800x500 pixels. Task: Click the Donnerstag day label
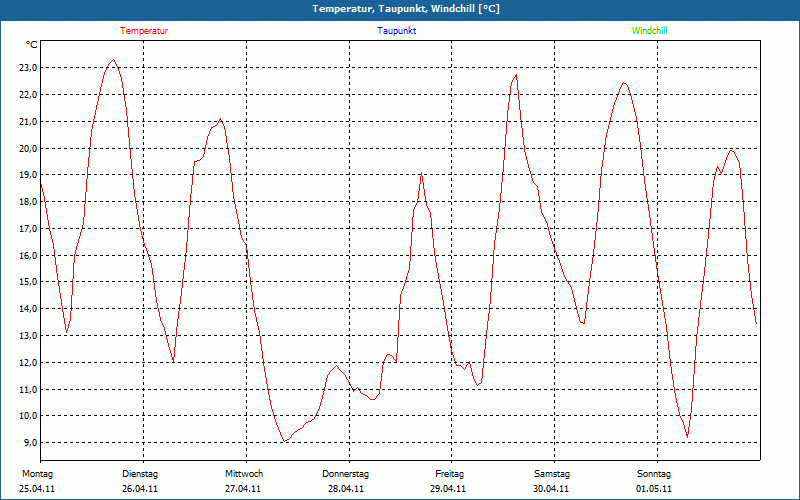[345, 474]
